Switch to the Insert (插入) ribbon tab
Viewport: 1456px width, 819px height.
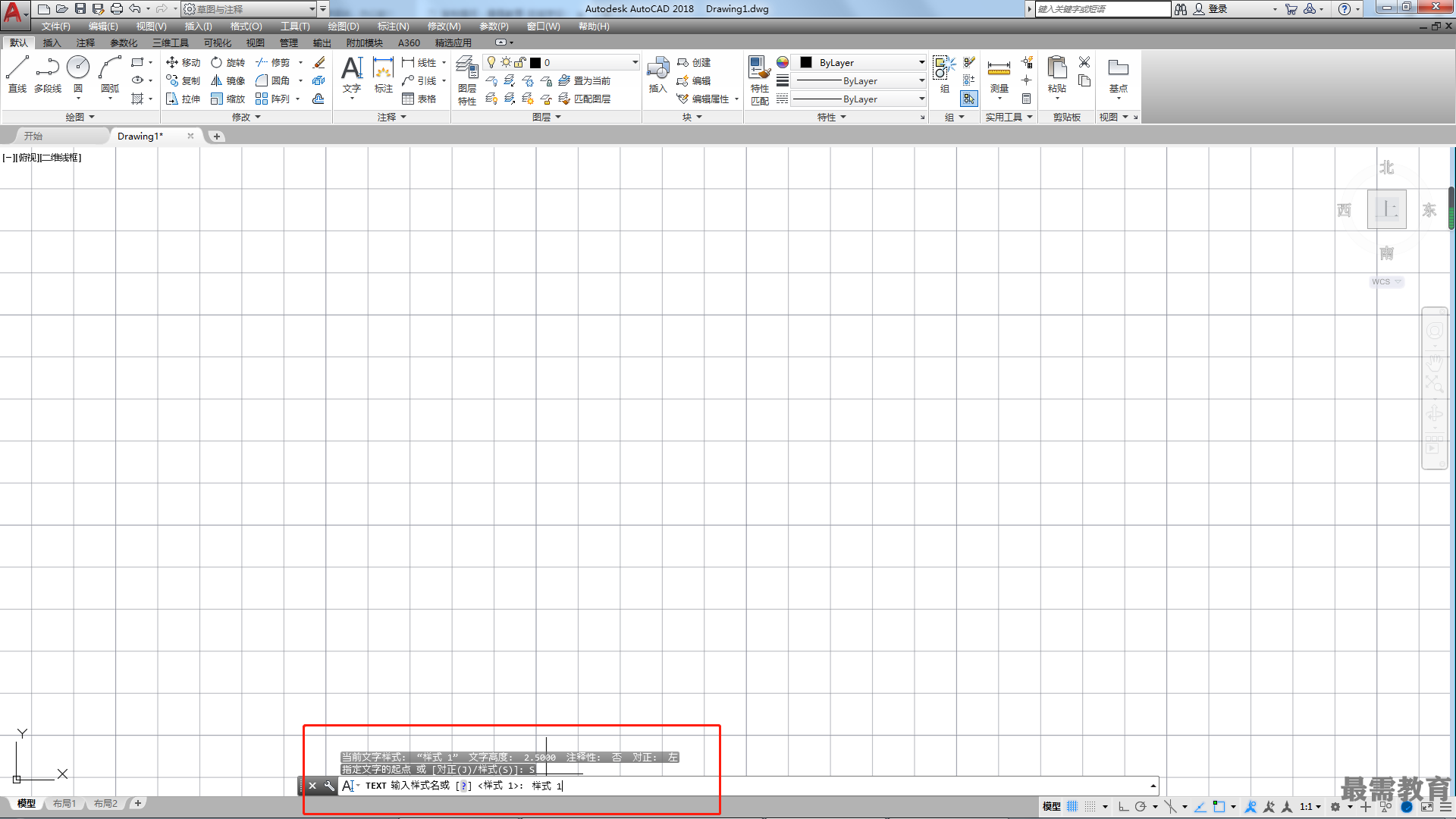pos(52,43)
